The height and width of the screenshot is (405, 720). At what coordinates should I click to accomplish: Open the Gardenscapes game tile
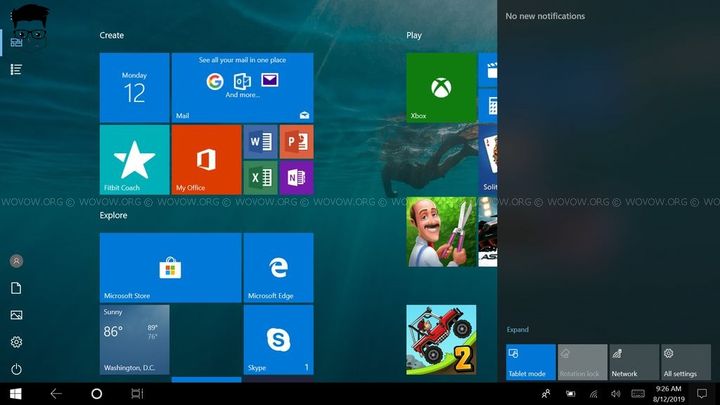point(441,232)
